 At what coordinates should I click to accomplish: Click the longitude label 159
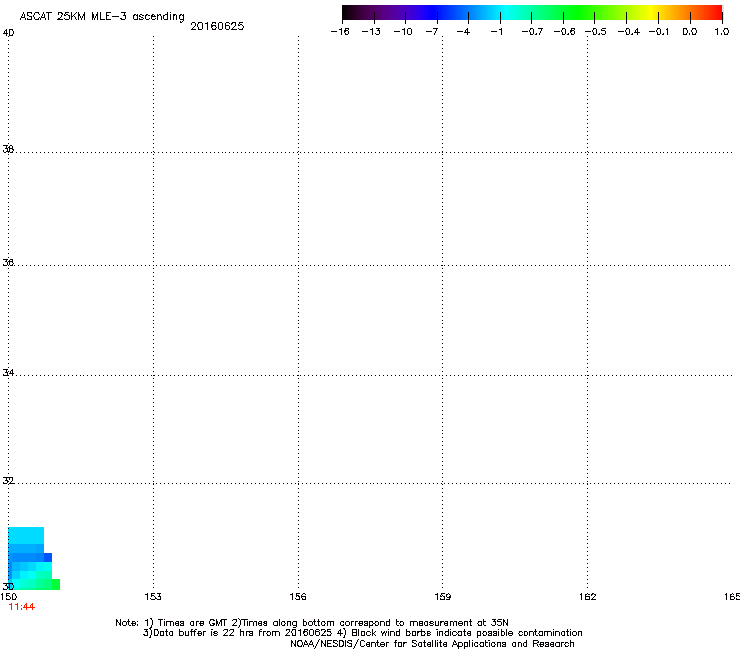coord(443,597)
